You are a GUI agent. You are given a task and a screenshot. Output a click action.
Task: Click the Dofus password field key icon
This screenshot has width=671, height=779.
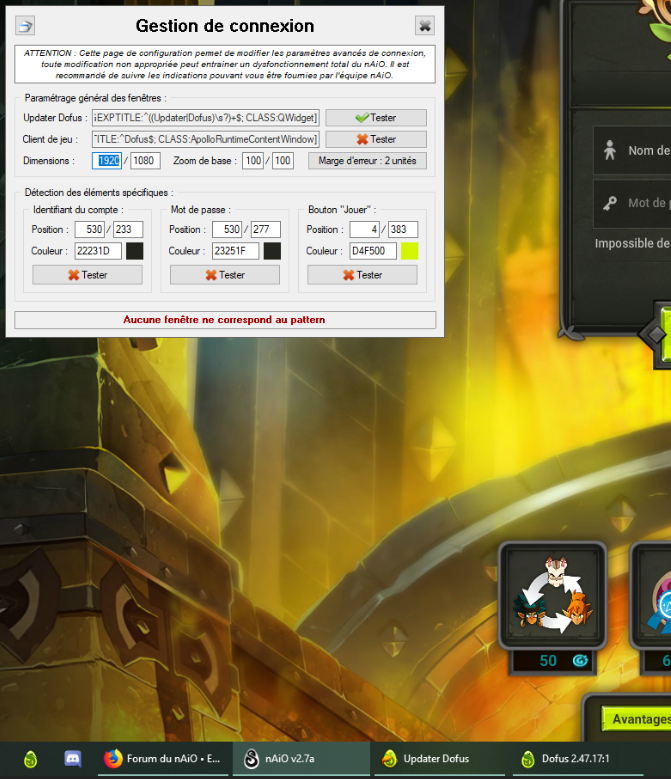pyautogui.click(x=610, y=203)
